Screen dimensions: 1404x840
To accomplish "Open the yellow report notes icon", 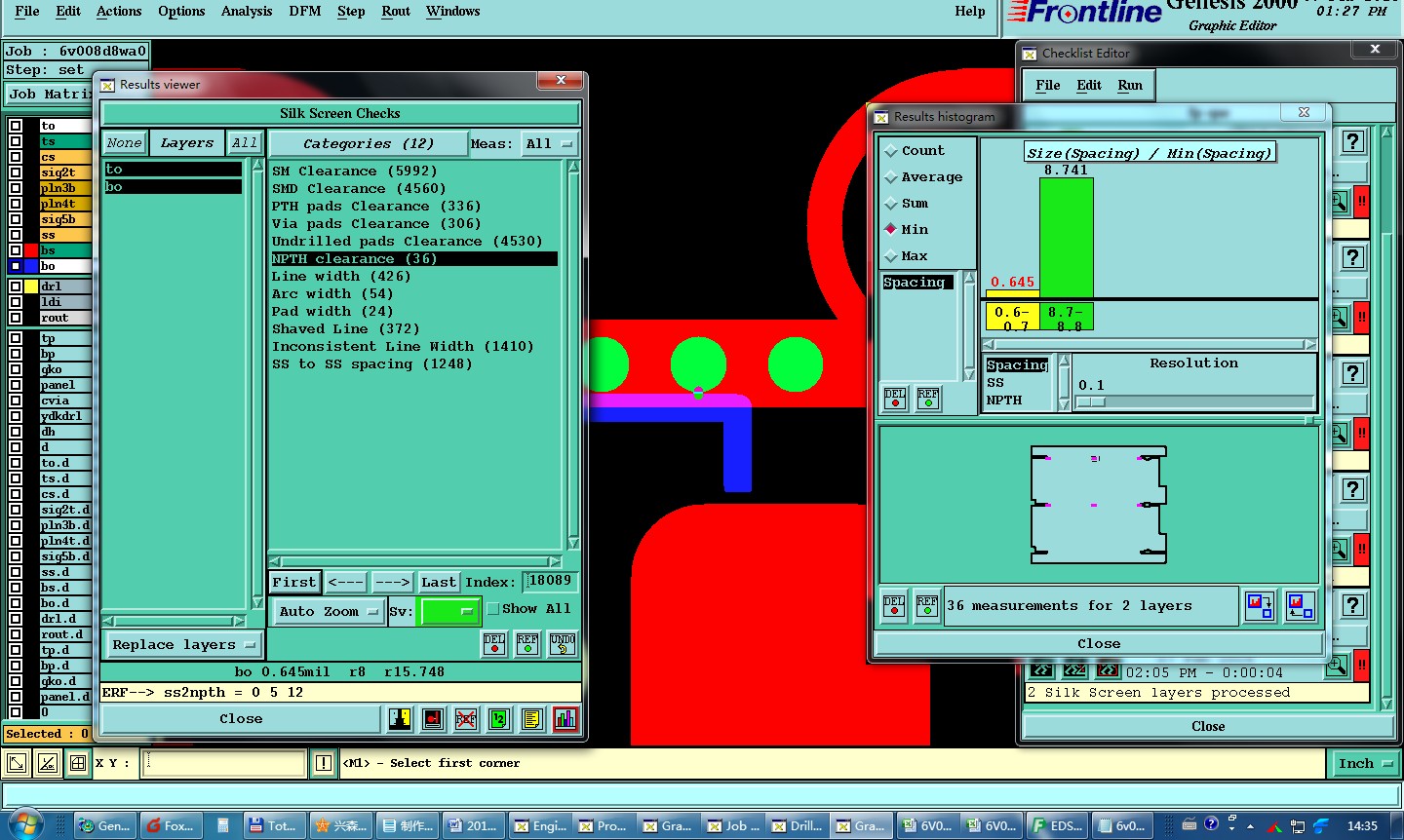I will coord(531,719).
